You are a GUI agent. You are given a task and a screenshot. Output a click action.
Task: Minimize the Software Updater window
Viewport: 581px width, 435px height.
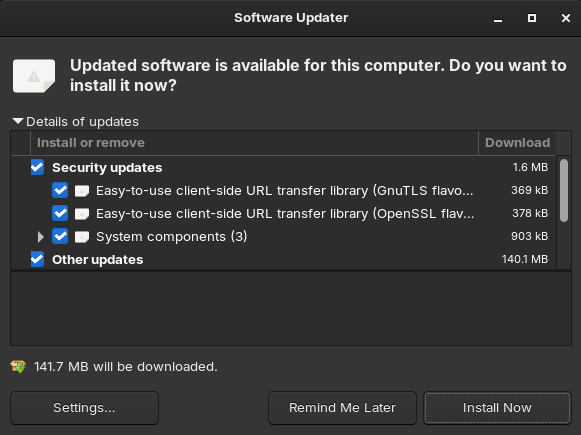(498, 18)
